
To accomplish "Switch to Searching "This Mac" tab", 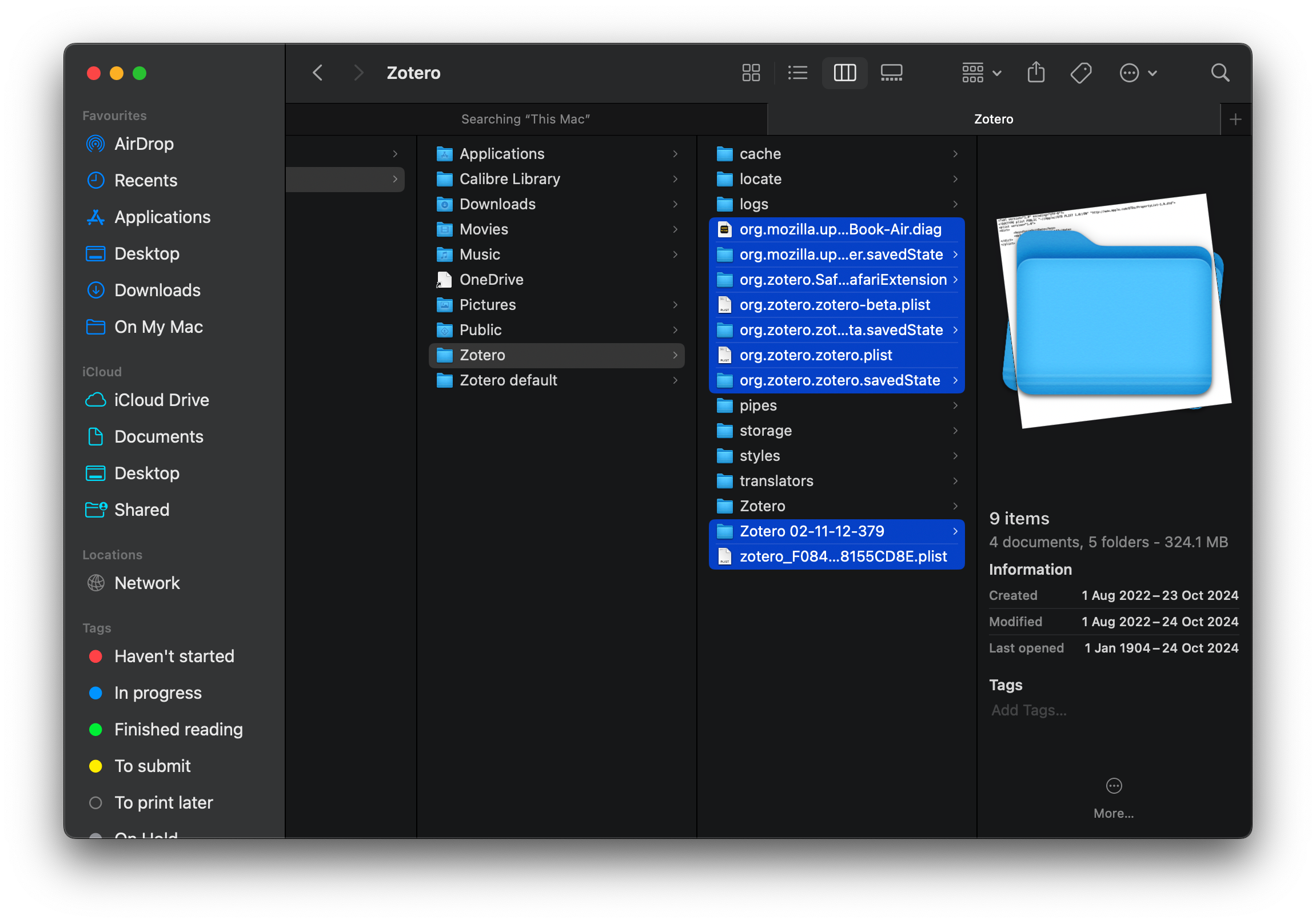I will 525,120.
